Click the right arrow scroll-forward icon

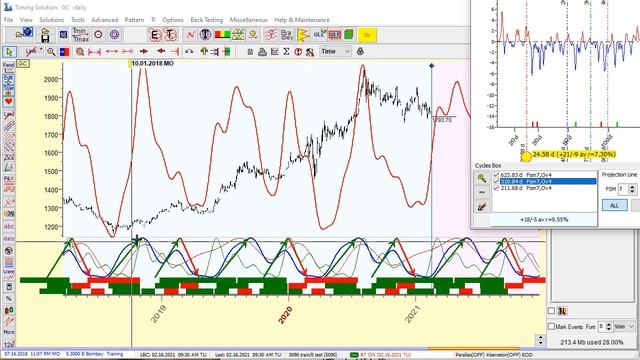[144, 51]
